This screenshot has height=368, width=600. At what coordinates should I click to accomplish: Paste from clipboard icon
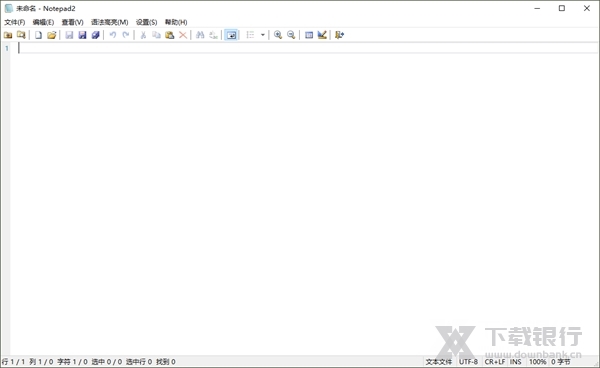[170, 35]
